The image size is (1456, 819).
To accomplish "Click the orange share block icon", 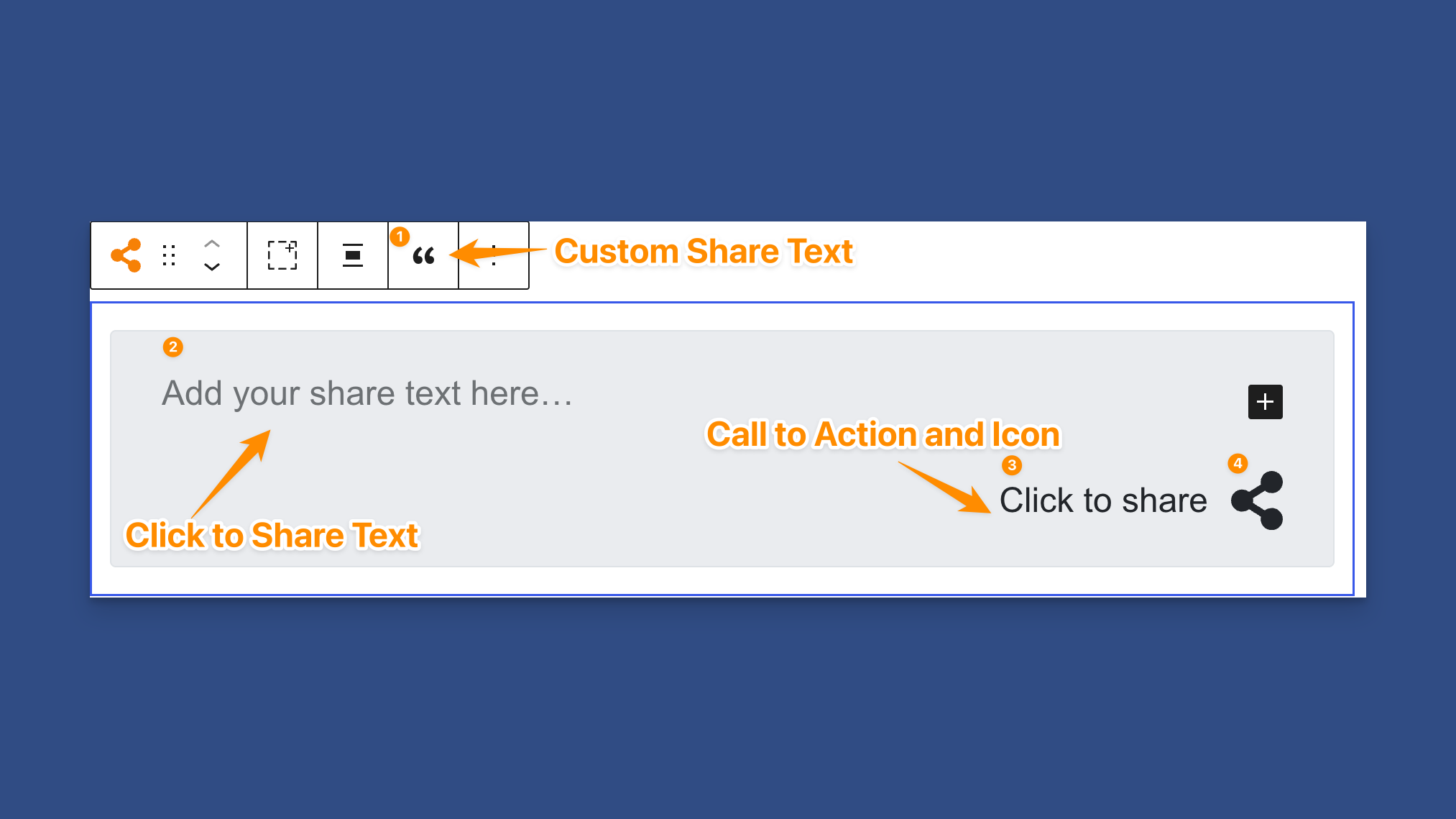I will coord(126,255).
